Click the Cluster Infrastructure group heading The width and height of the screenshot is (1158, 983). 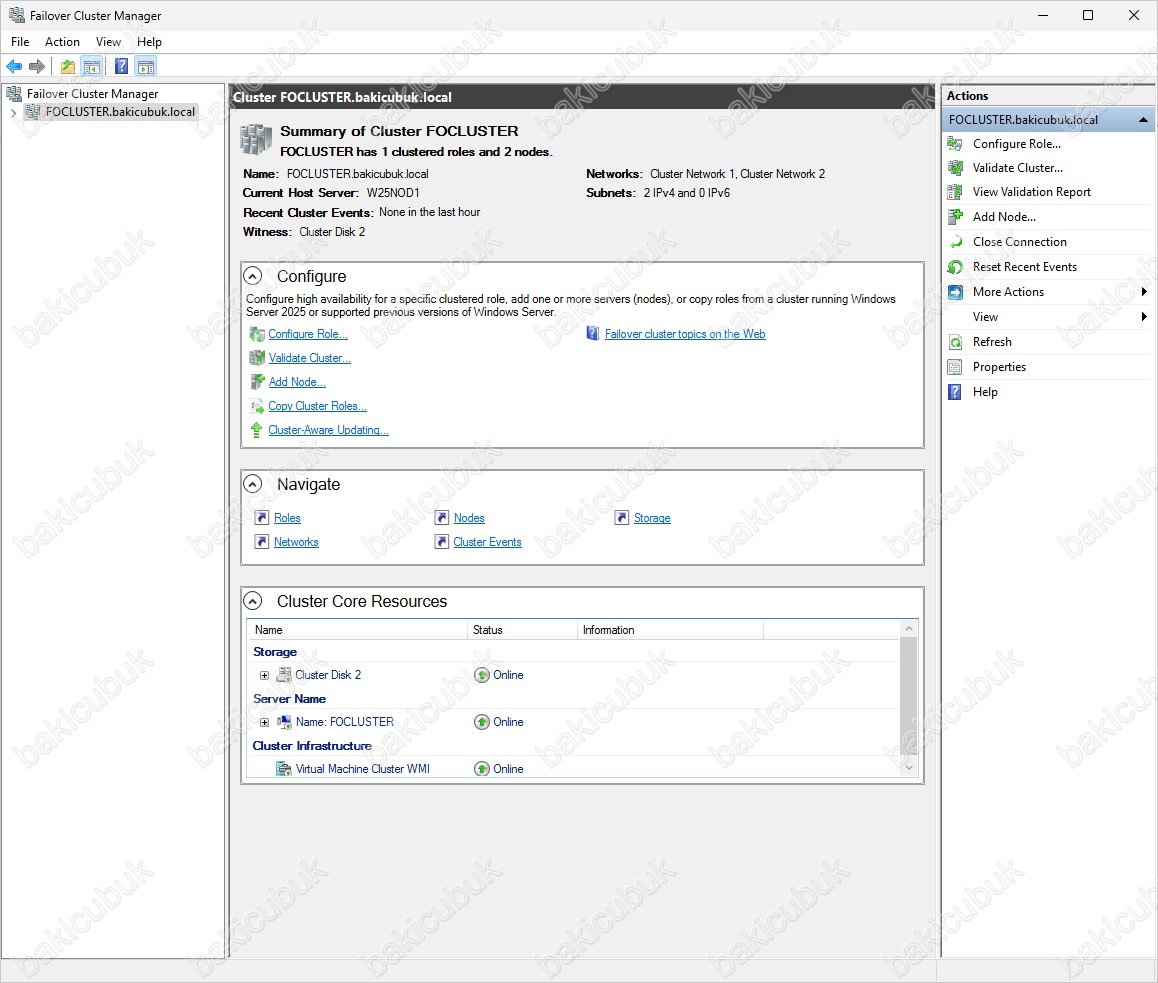pos(312,746)
